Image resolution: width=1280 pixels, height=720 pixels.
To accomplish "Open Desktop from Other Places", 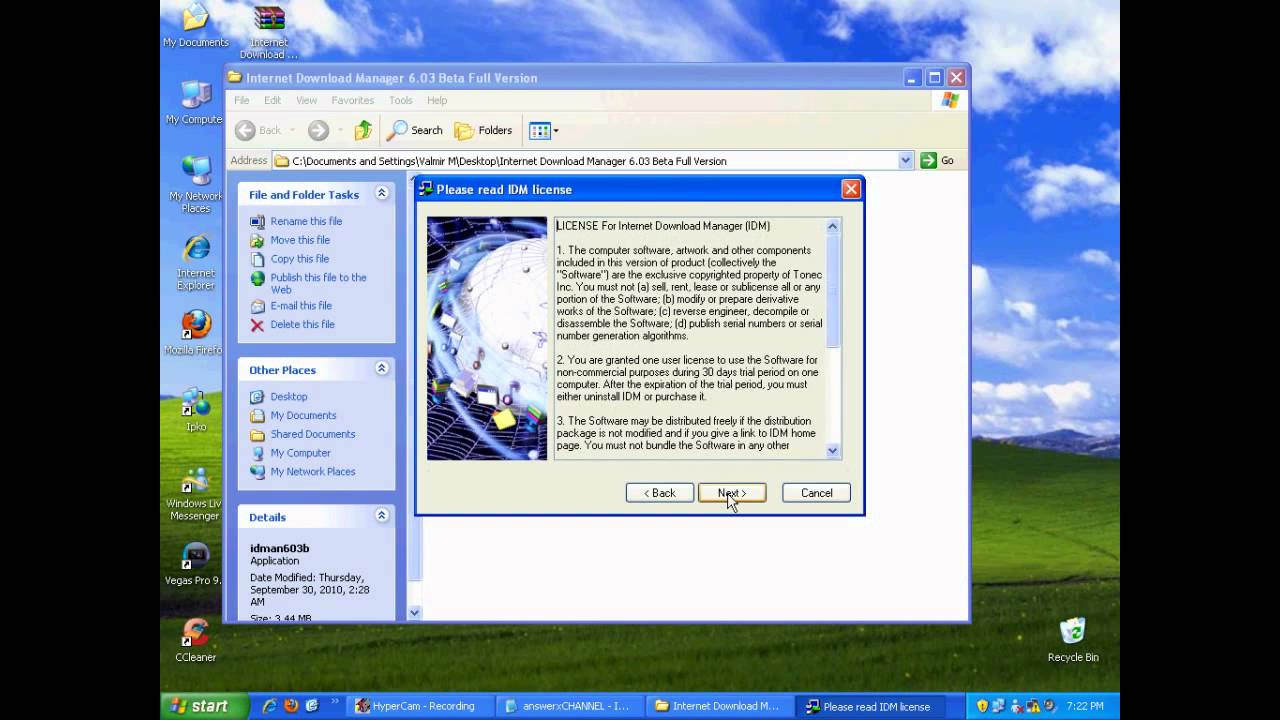I will point(289,397).
